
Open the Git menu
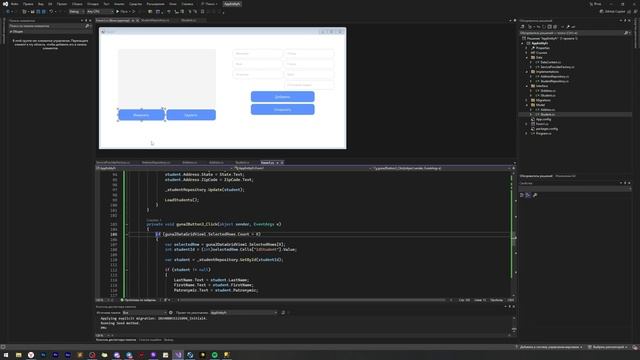click(x=50, y=4)
